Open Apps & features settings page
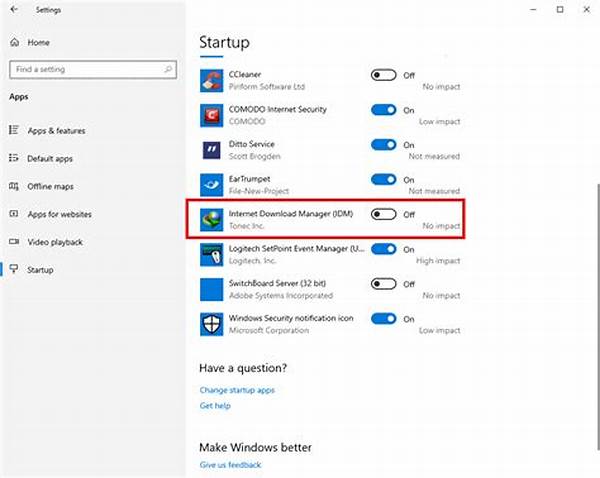The image size is (600, 478). (x=57, y=130)
